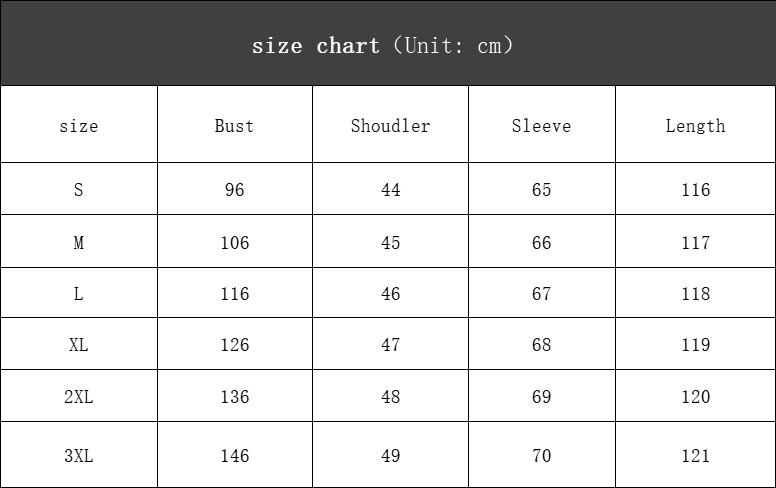Image resolution: width=776 pixels, height=488 pixels.
Task: Click sleeve value 70
Action: pyautogui.click(x=541, y=456)
